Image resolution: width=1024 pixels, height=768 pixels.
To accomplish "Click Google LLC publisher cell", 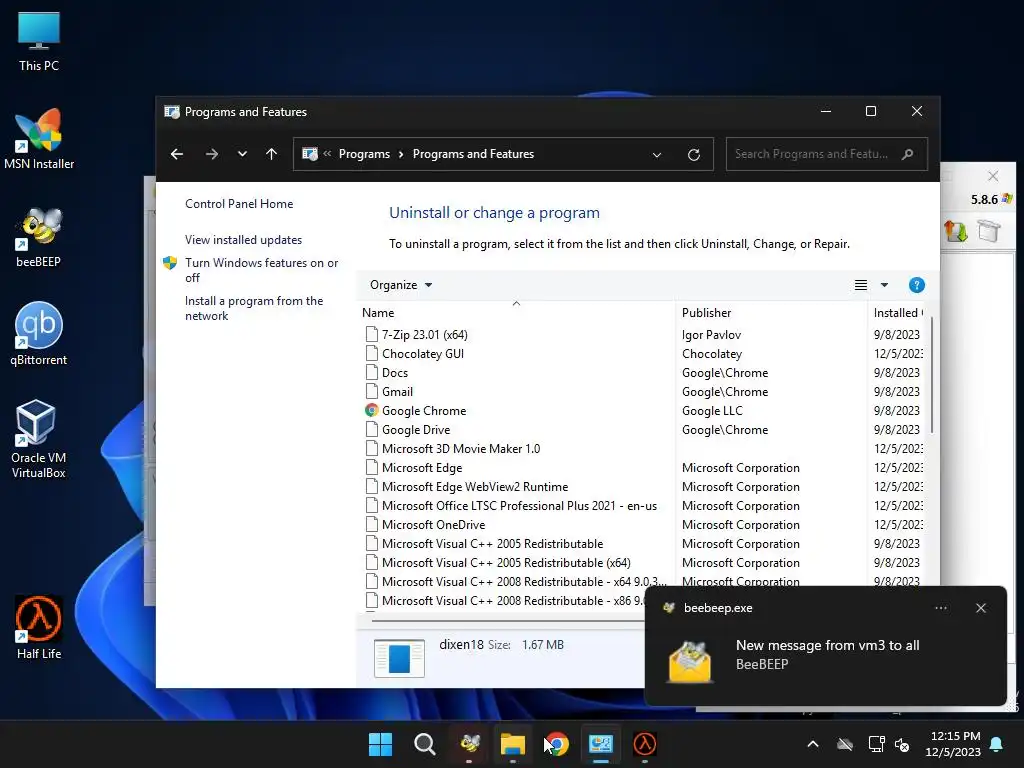I will click(x=712, y=410).
